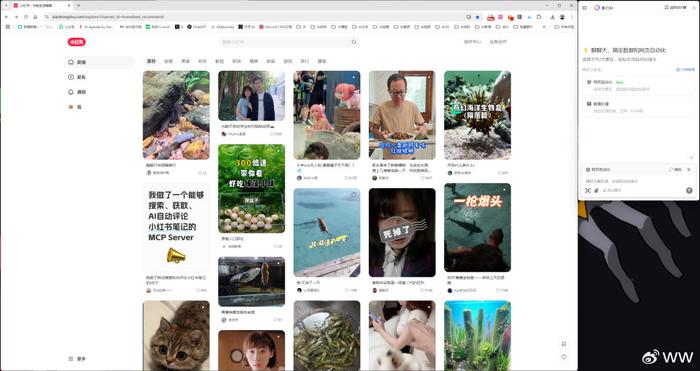The height and width of the screenshot is (371, 700).
Task: Show more bookmarks with the overflow chevron
Action: point(544,27)
